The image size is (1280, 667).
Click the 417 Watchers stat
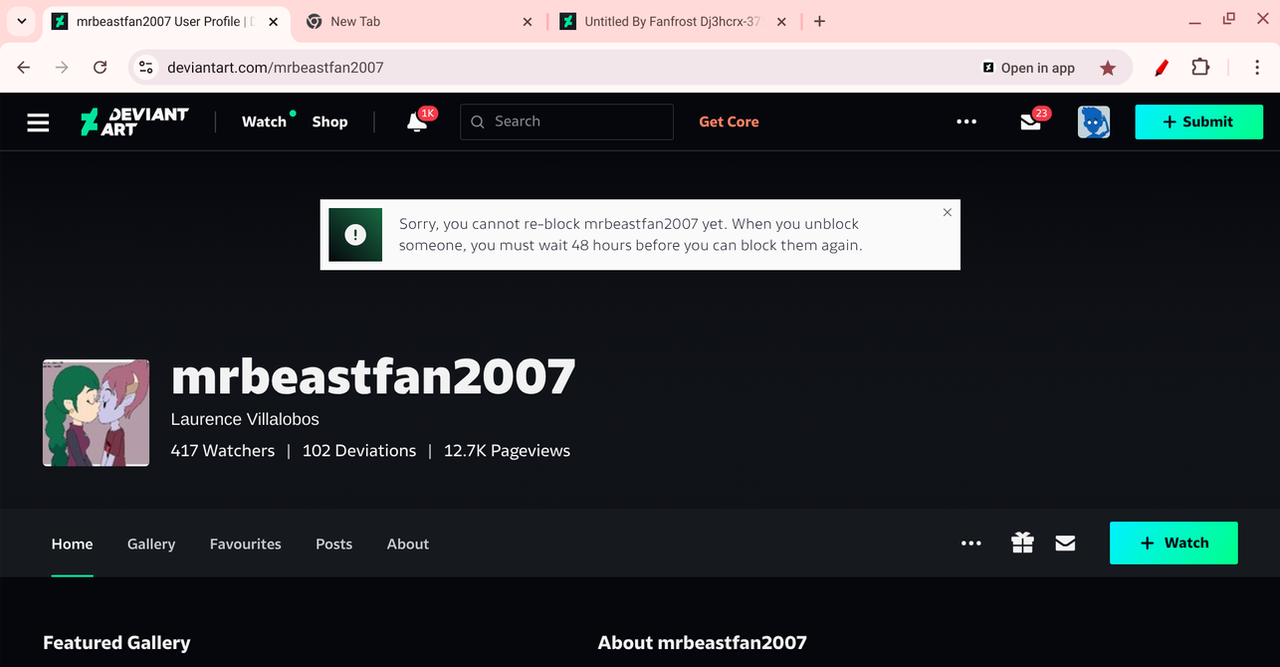pos(223,451)
